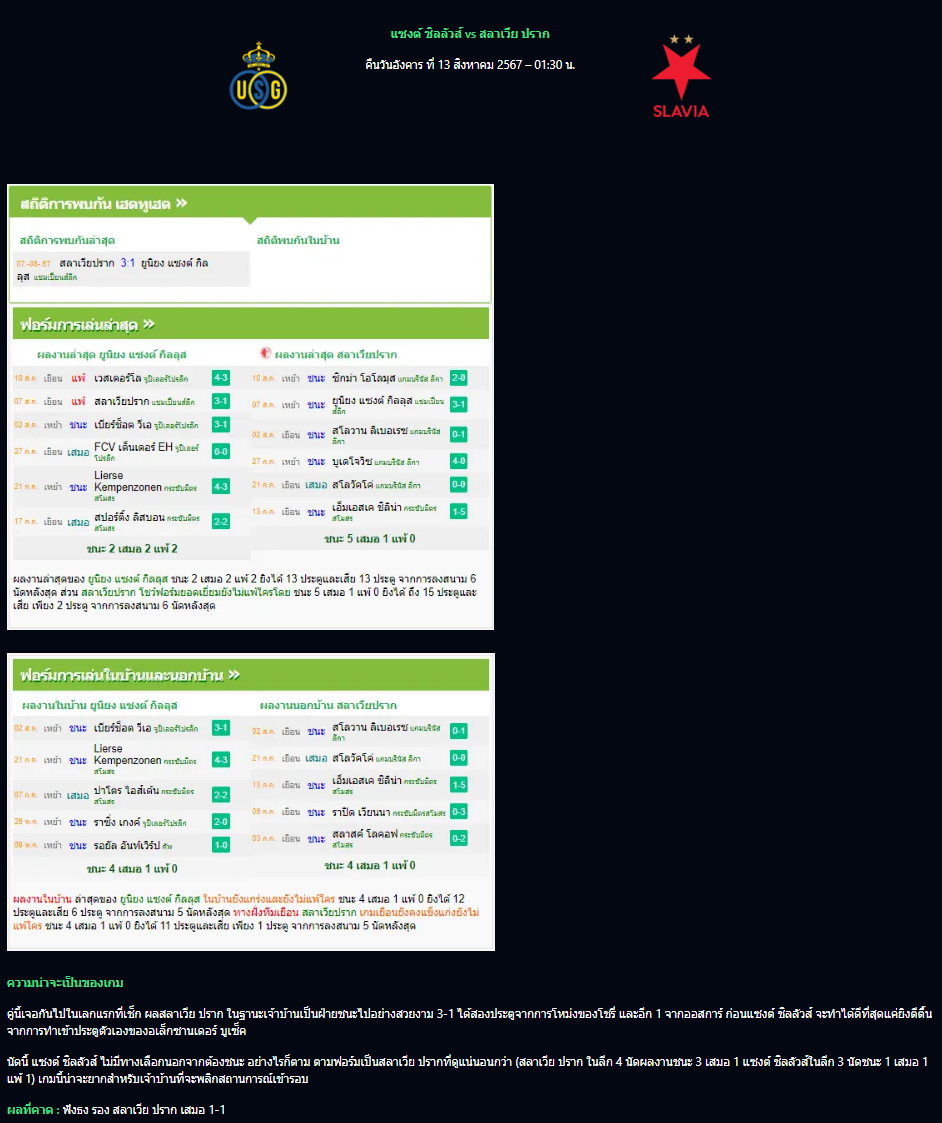Click 0-0 badge for FCV เด็นเดอร์ EH
The image size is (942, 1123).
[221, 451]
